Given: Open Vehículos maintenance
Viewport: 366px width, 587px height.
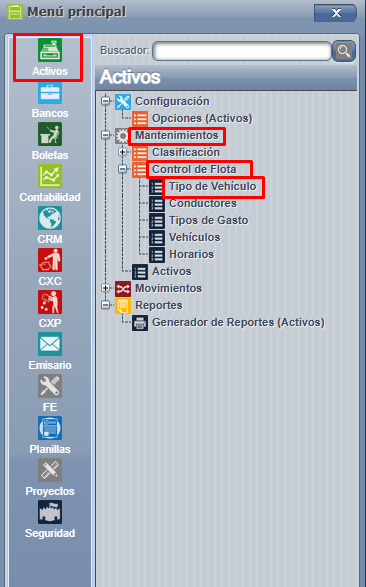Looking at the screenshot, I should 195,237.
